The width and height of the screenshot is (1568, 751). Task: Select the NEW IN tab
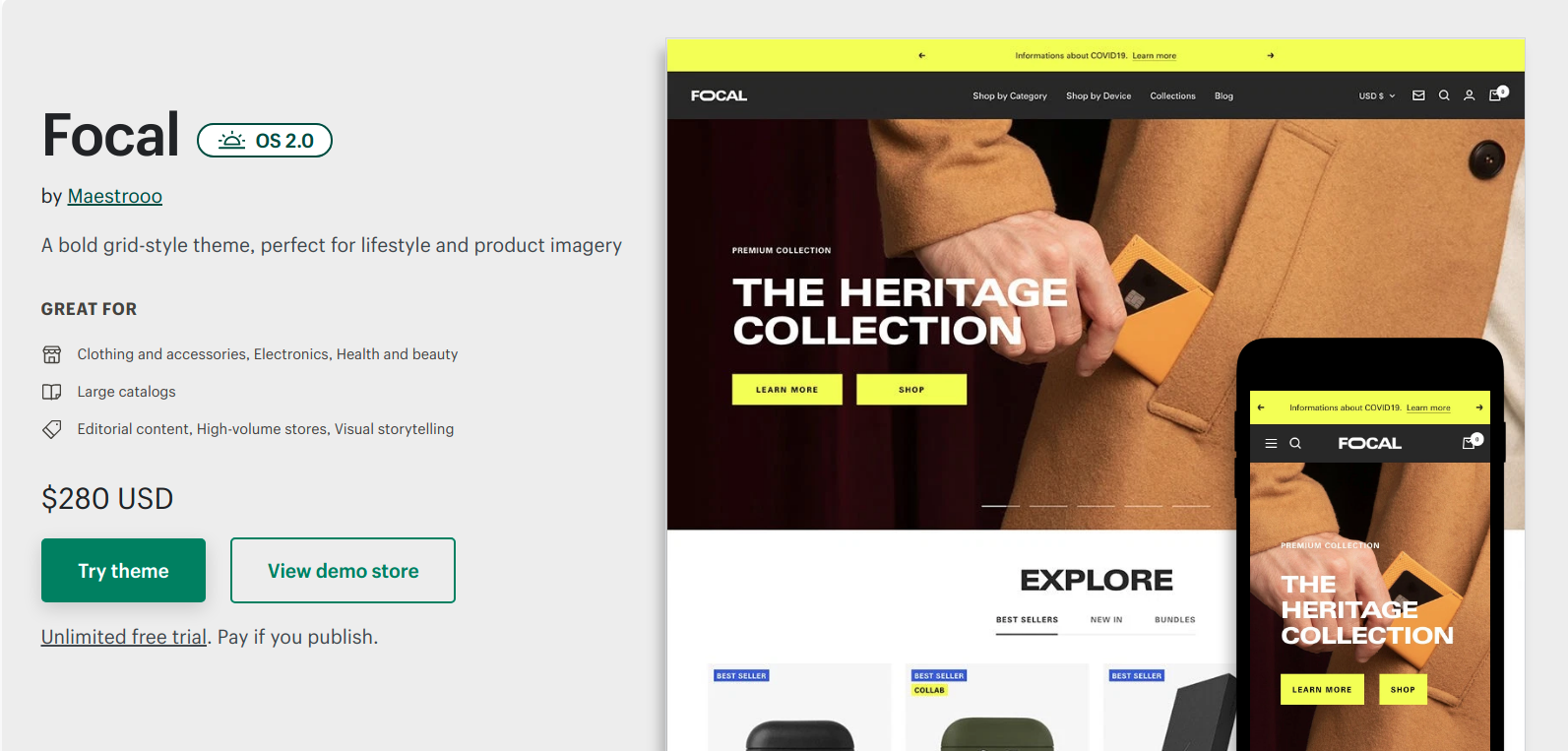coord(1106,620)
